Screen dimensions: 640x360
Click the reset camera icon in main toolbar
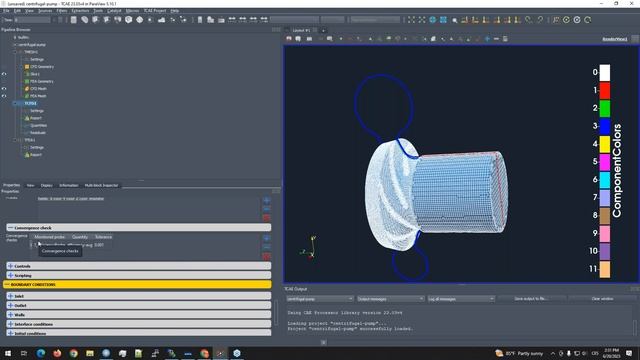[411, 20]
